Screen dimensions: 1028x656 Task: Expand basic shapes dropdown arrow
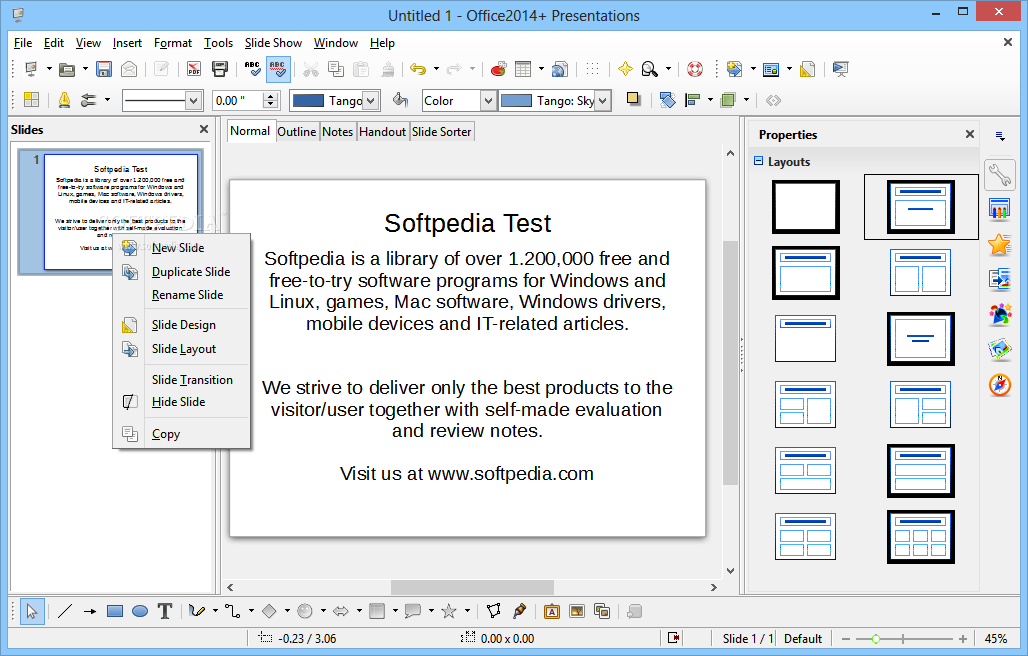[287, 611]
